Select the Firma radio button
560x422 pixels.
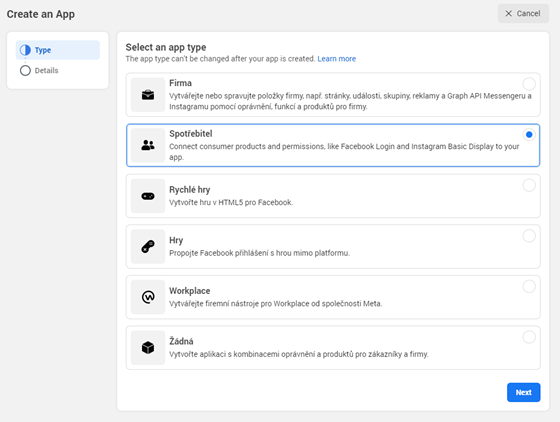click(x=529, y=84)
